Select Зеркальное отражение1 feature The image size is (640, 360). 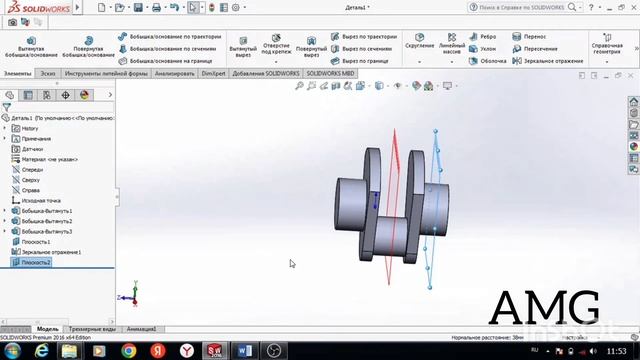coord(46,252)
